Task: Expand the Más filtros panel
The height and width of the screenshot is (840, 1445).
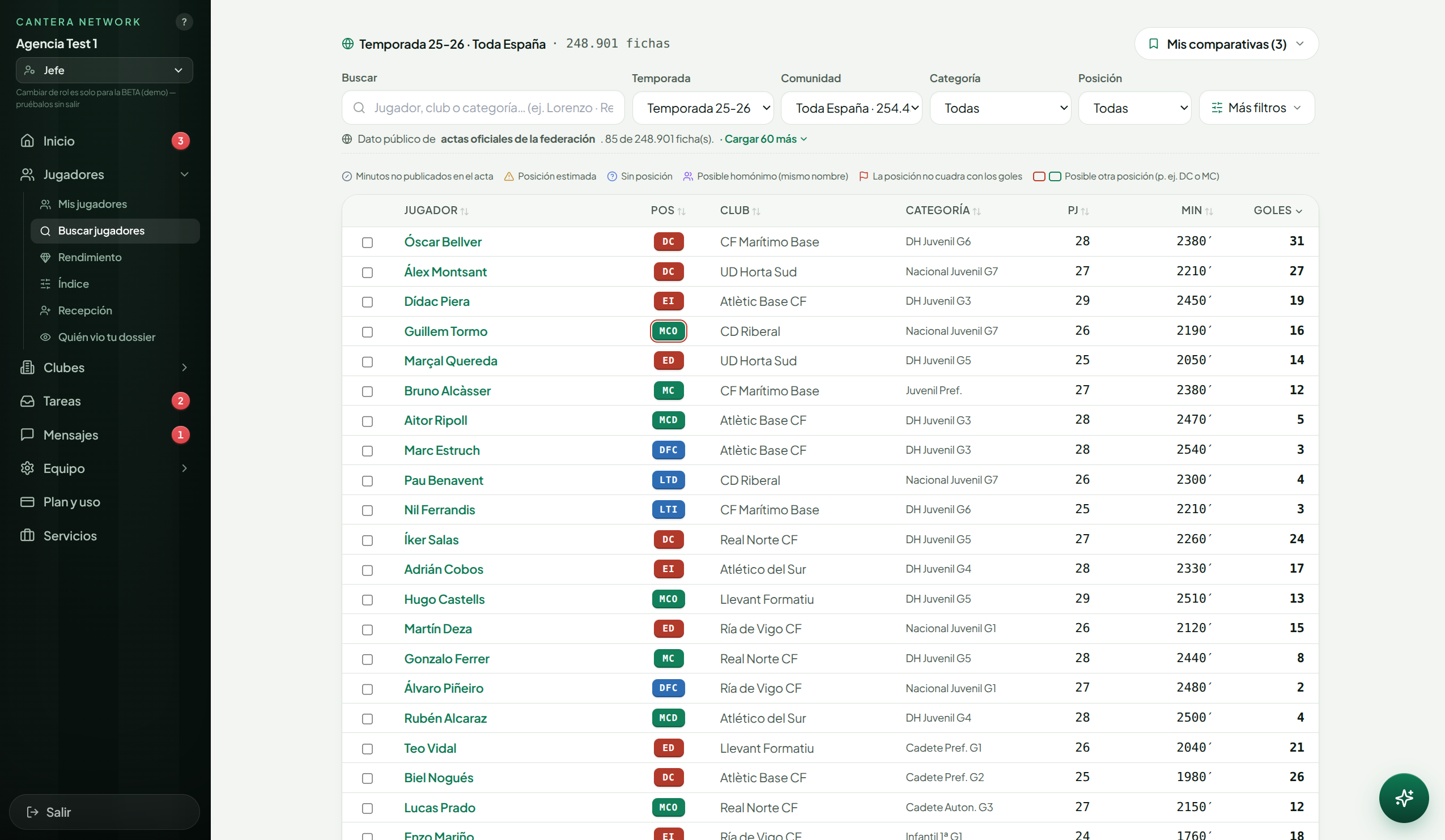Action: click(x=1257, y=108)
